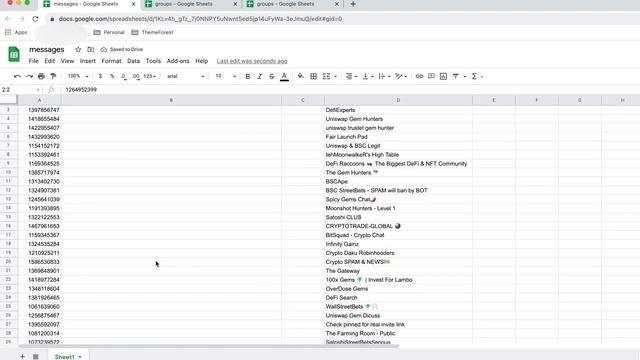Click the Move to folder icon
Screen dimensions: 640x360
coord(91,49)
